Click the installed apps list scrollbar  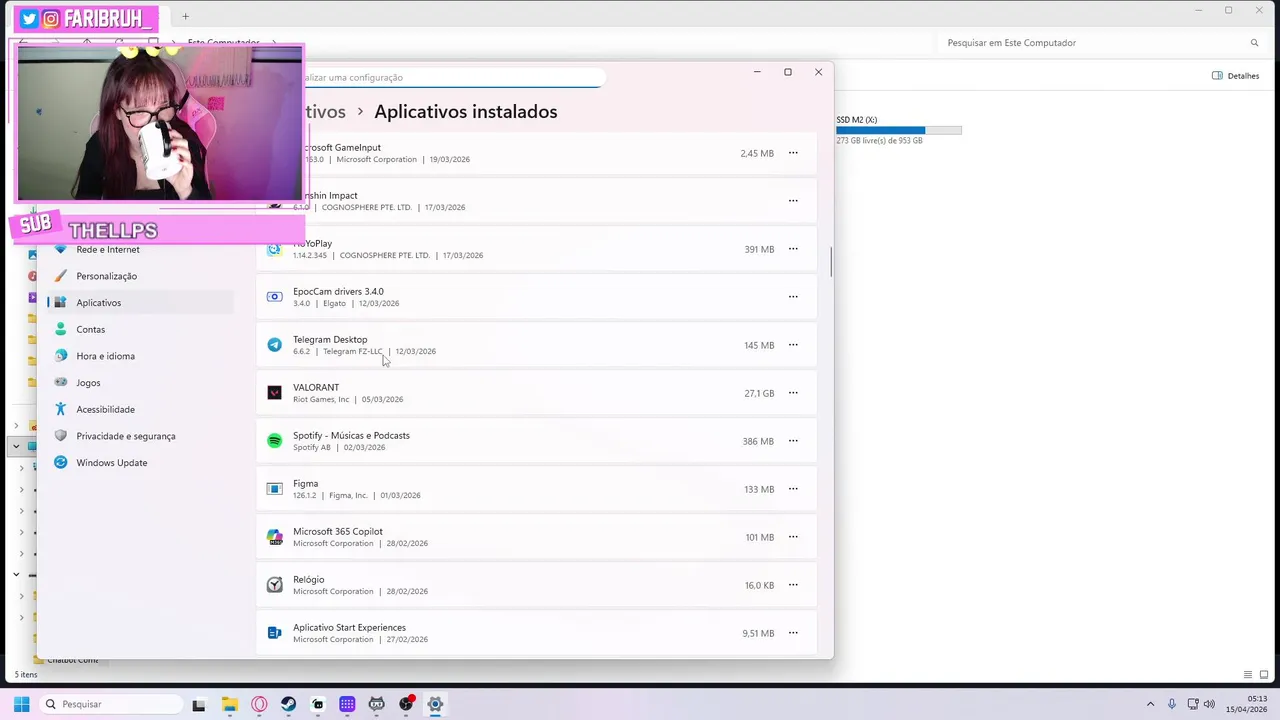coord(830,261)
